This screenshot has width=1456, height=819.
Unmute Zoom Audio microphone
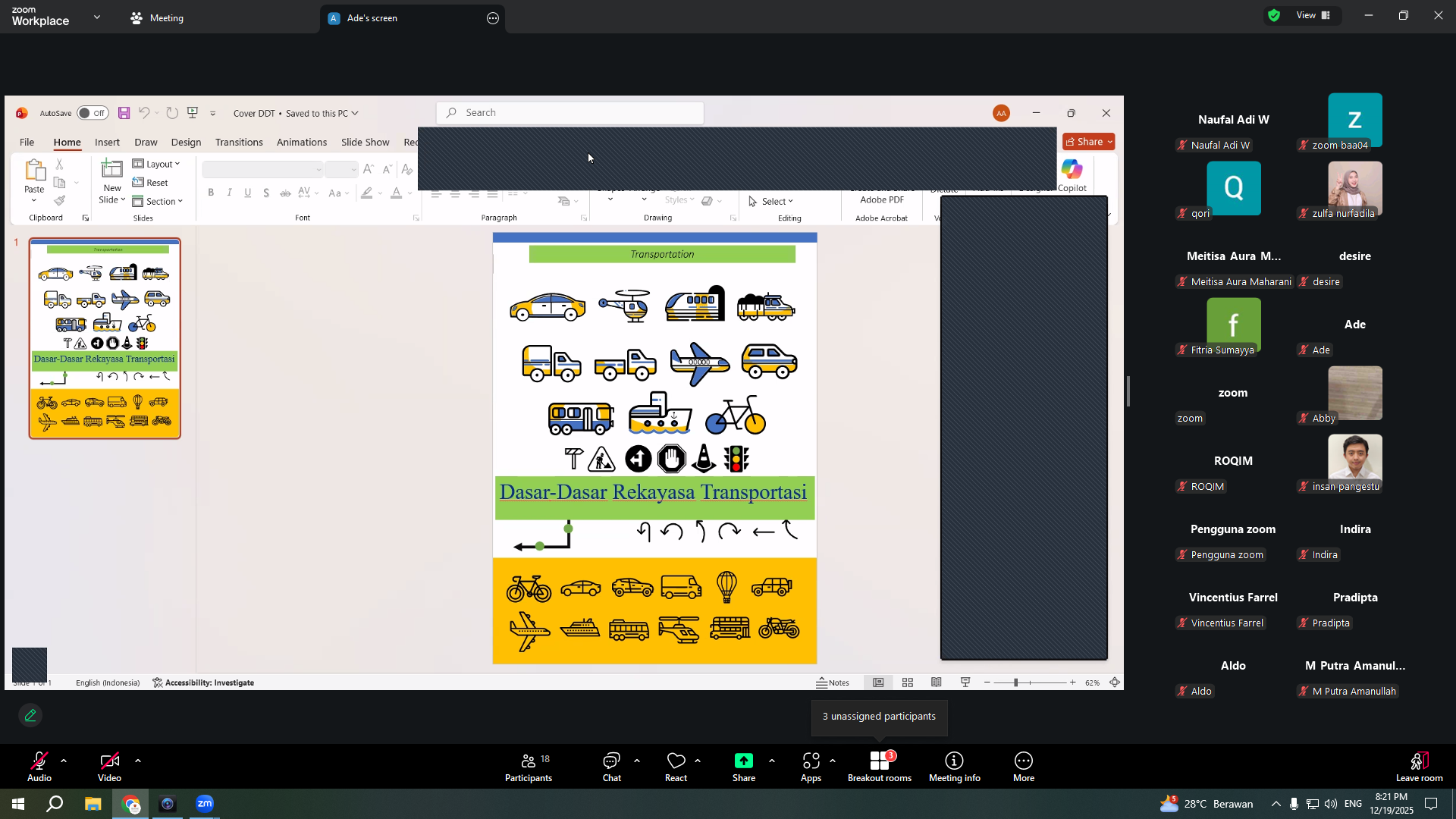pyautogui.click(x=39, y=767)
